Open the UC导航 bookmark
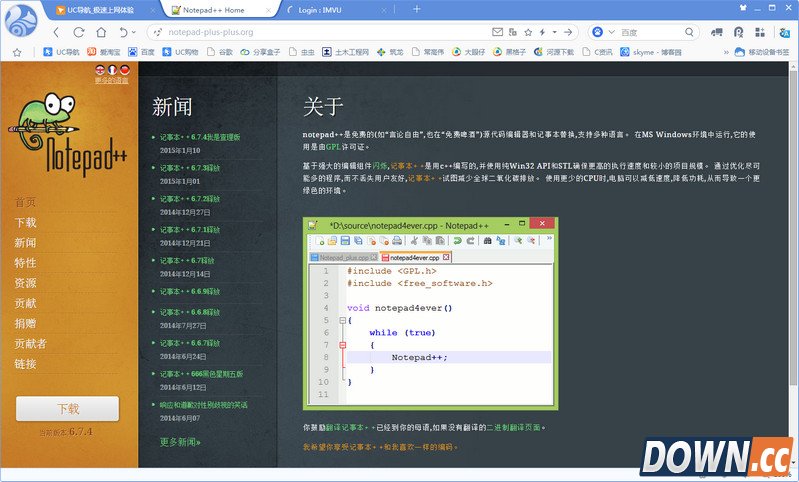Viewport: 799px width, 482px height. (x=62, y=52)
